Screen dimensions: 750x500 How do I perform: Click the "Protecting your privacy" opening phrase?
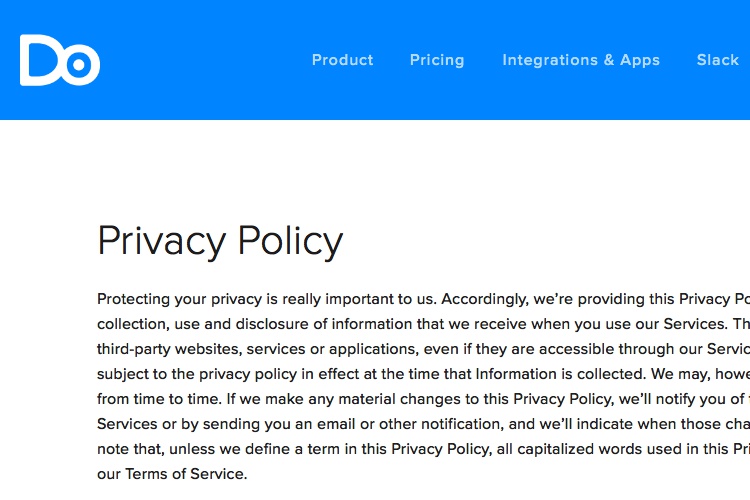(180, 299)
